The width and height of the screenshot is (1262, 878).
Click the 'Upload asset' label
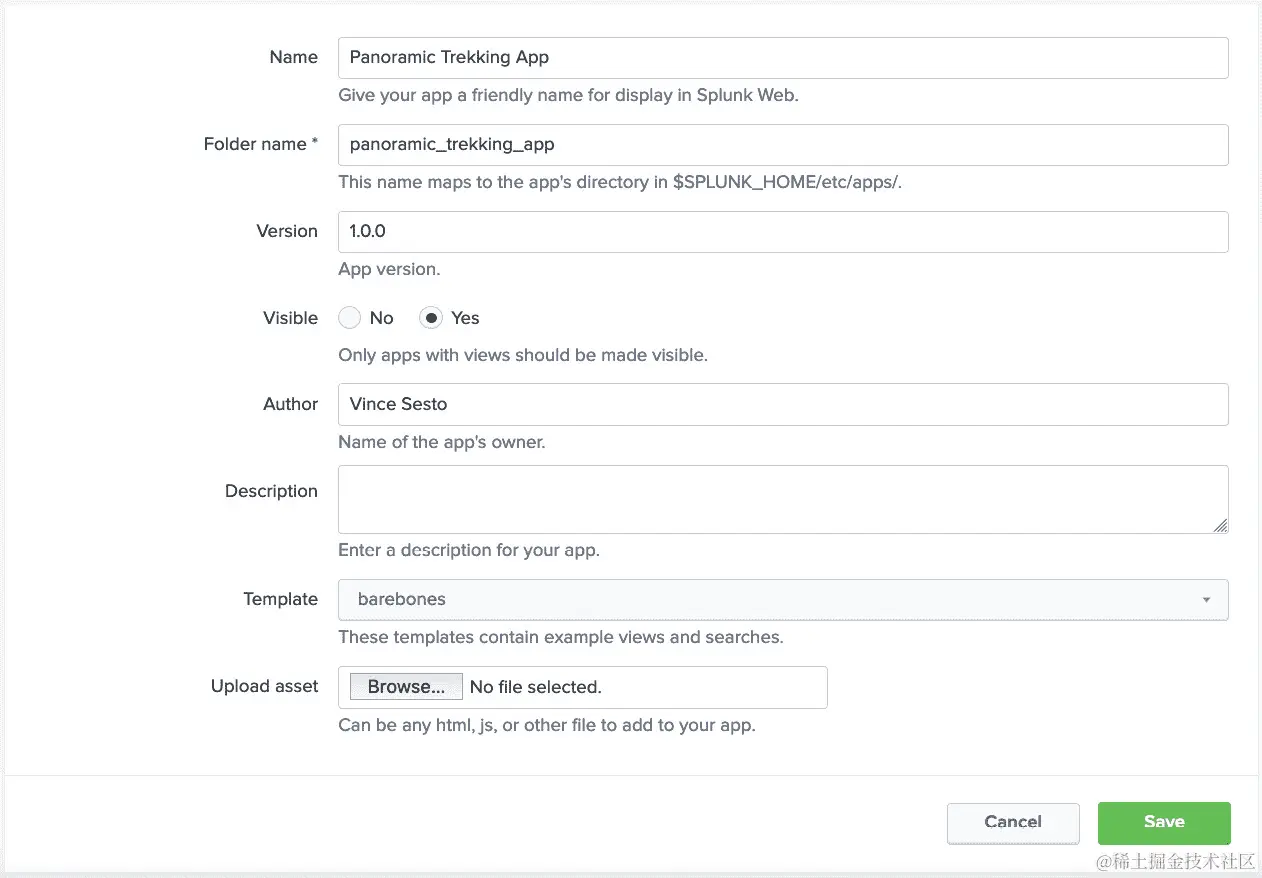pos(264,686)
